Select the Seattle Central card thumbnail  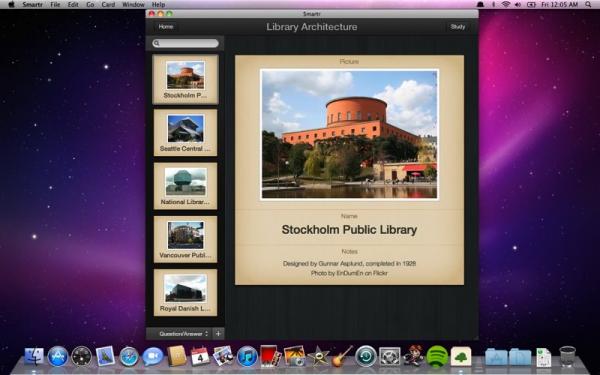[x=186, y=132]
